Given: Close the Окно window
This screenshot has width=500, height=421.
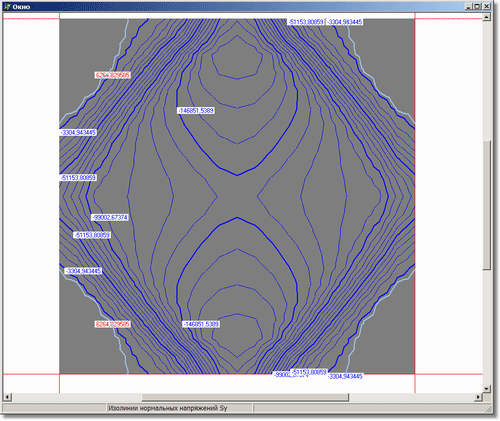Looking at the screenshot, I should [487, 6].
